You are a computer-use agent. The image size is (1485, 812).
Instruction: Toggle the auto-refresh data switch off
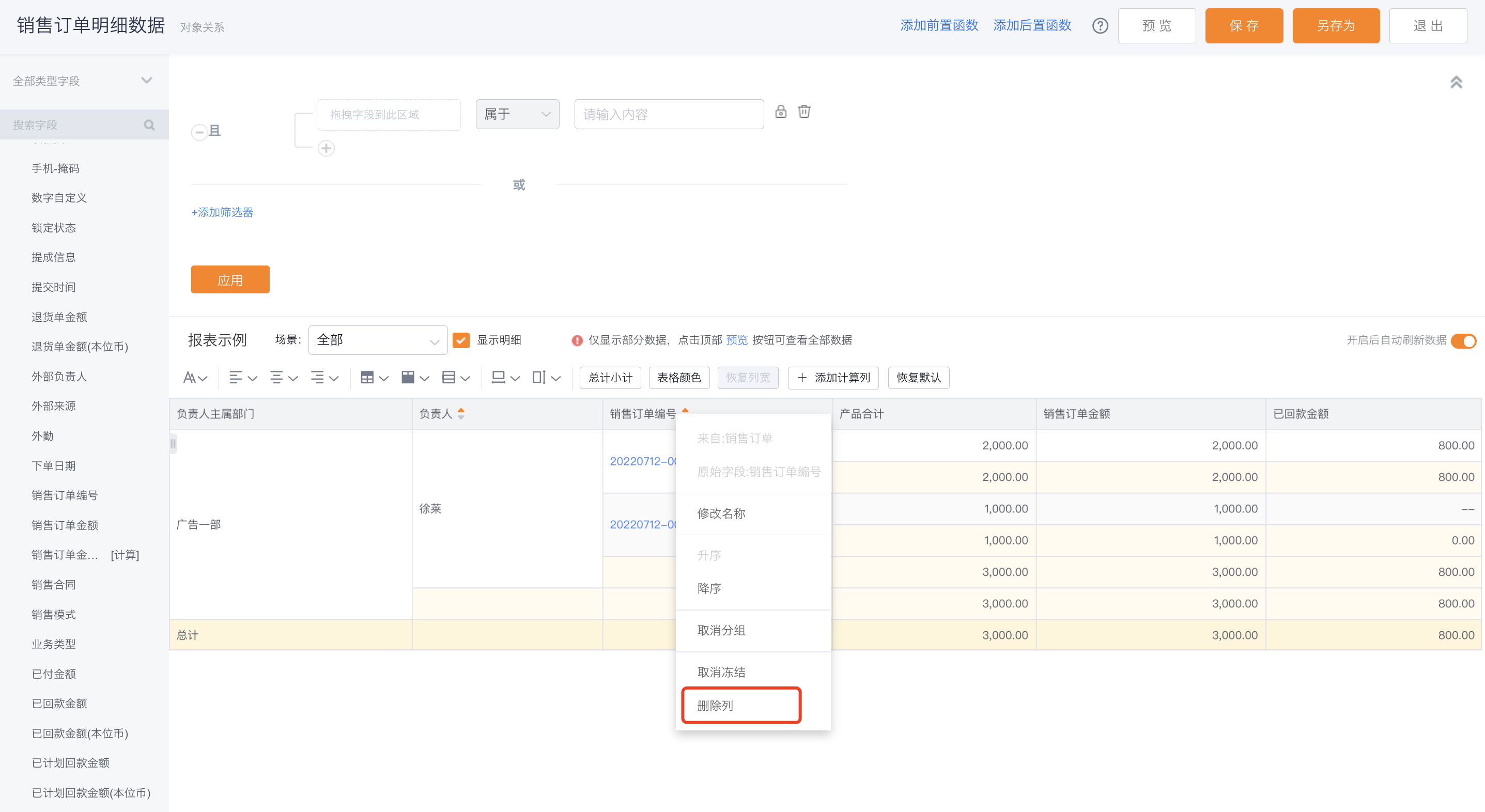[x=1463, y=340]
